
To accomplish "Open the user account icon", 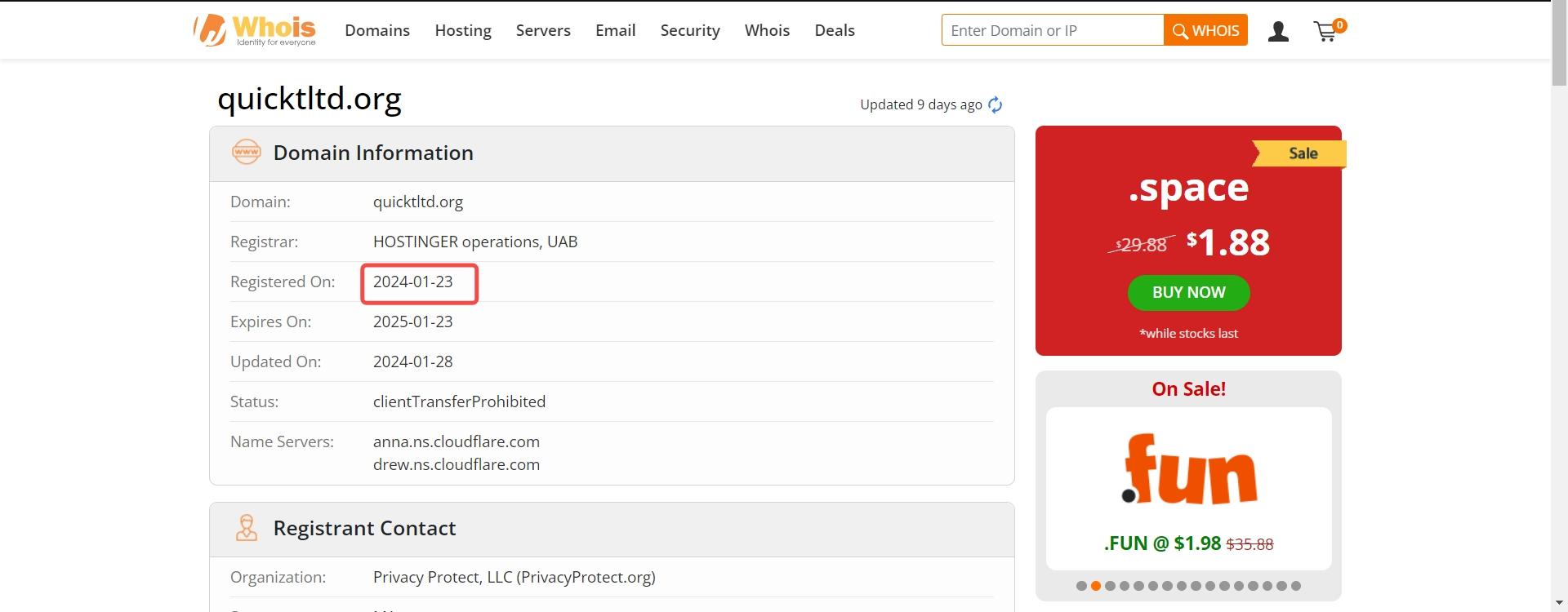I will (x=1278, y=31).
